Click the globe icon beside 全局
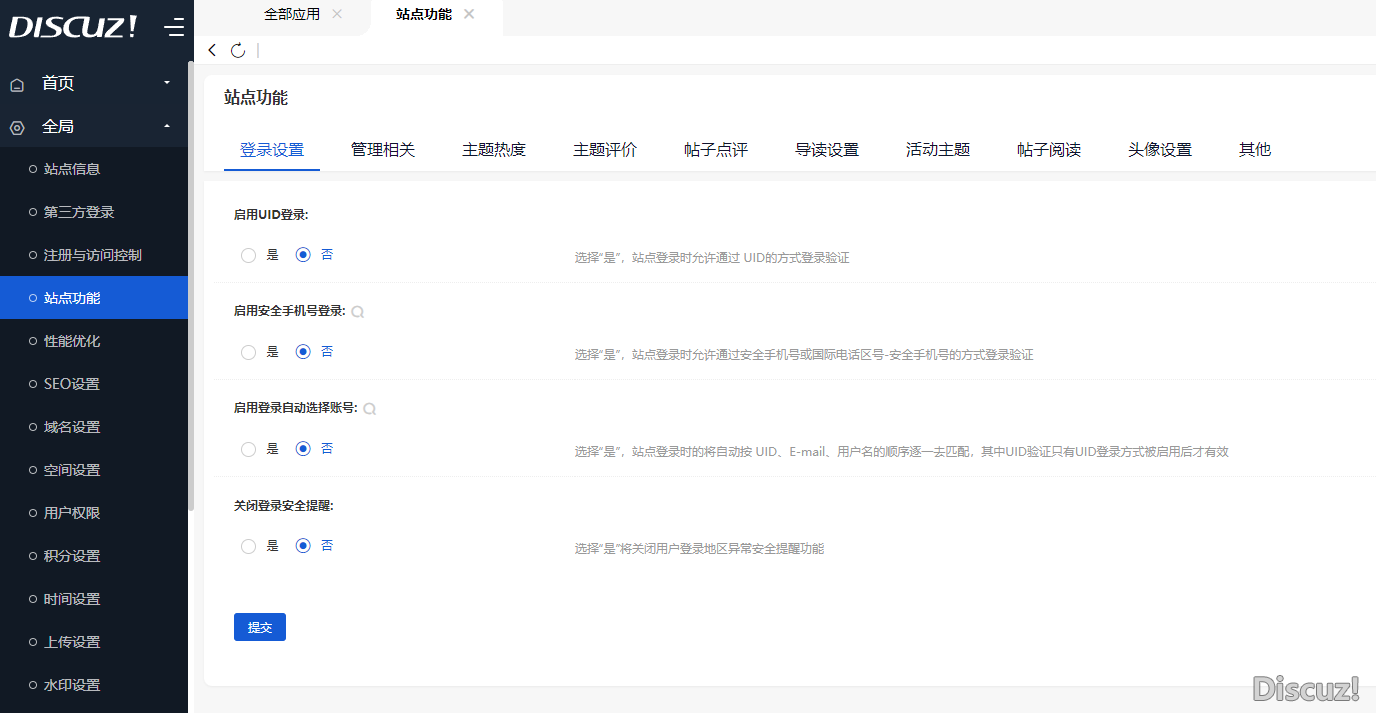This screenshot has height=713, width=1376. (x=16, y=126)
